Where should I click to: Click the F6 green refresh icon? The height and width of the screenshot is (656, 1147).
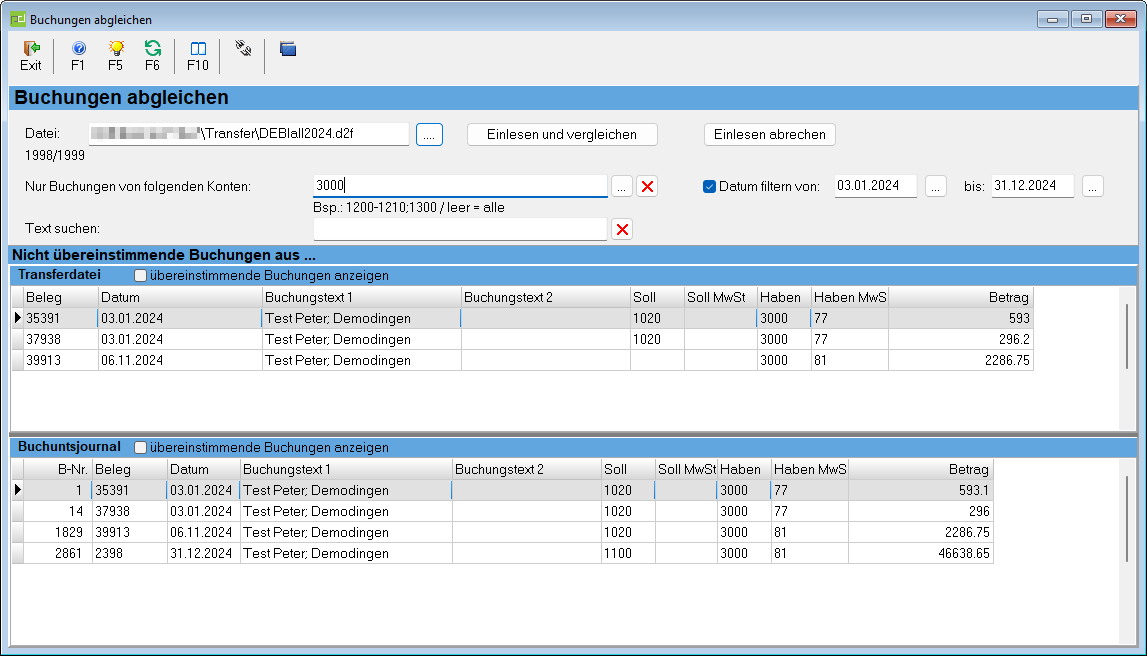pos(152,49)
